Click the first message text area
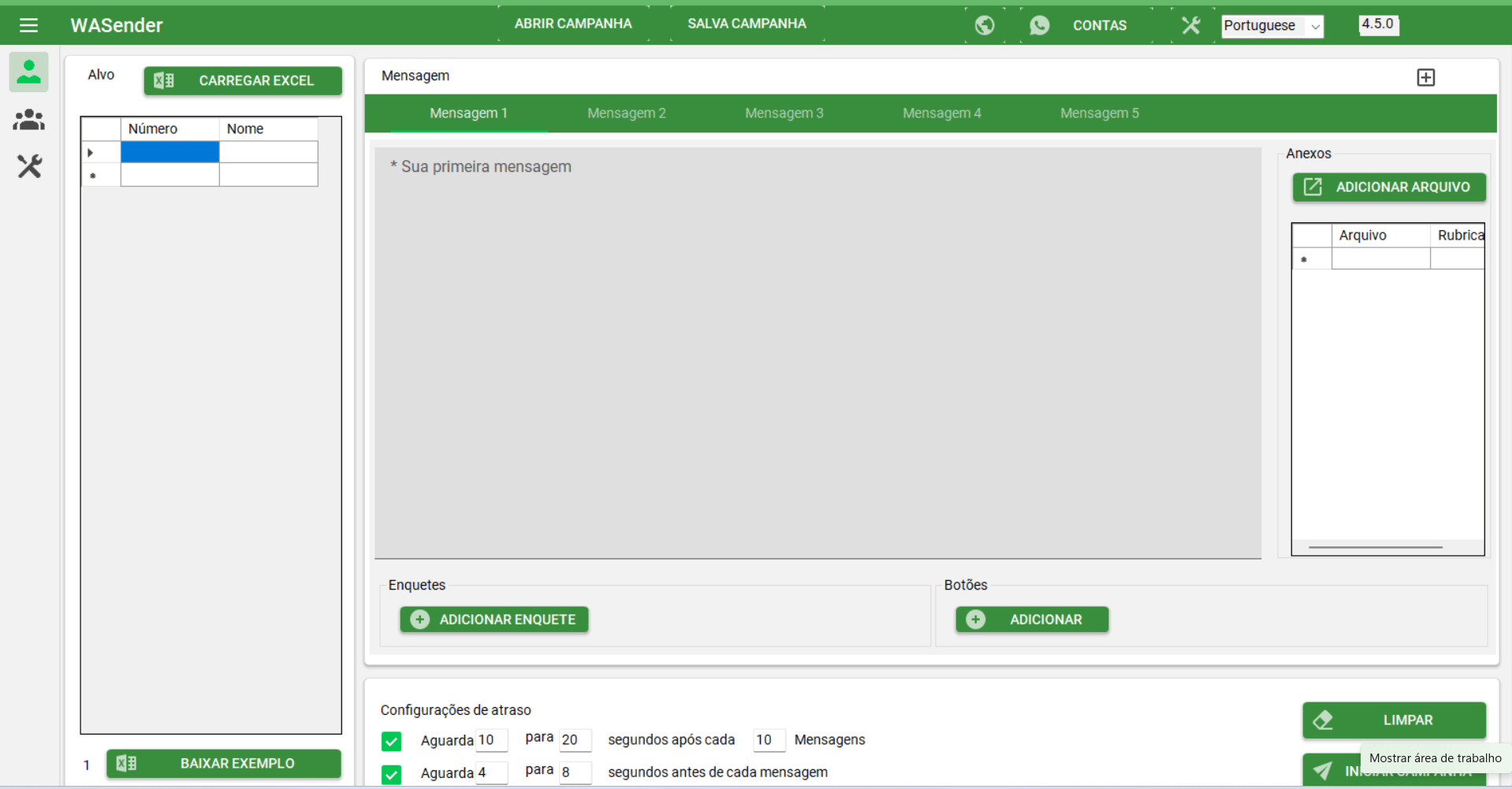The image size is (1512, 789). coord(817,352)
